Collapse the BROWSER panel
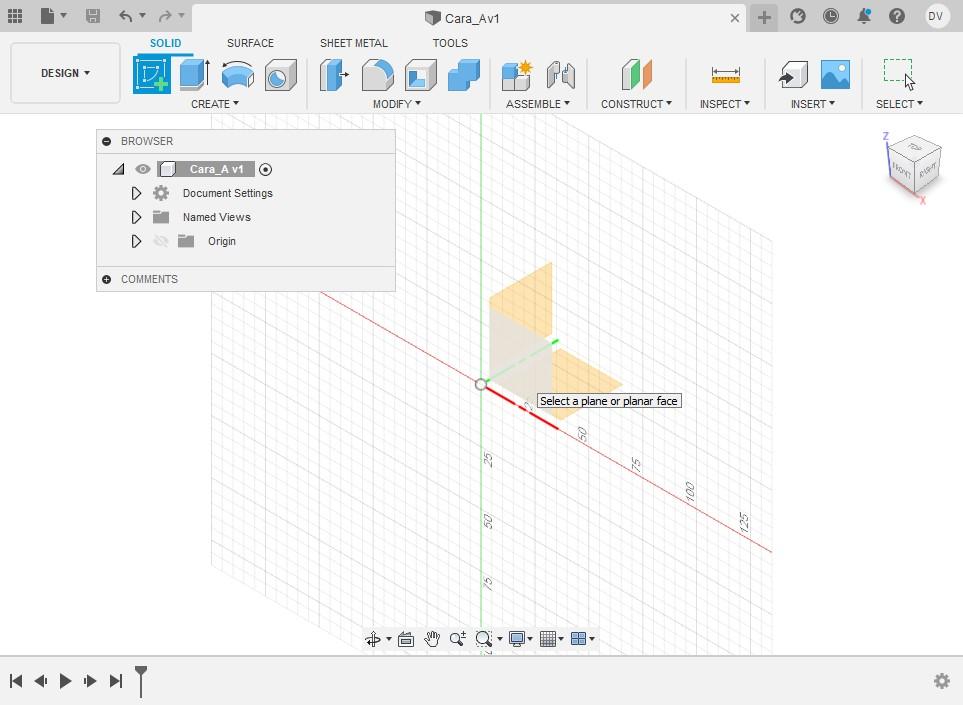 coord(106,141)
